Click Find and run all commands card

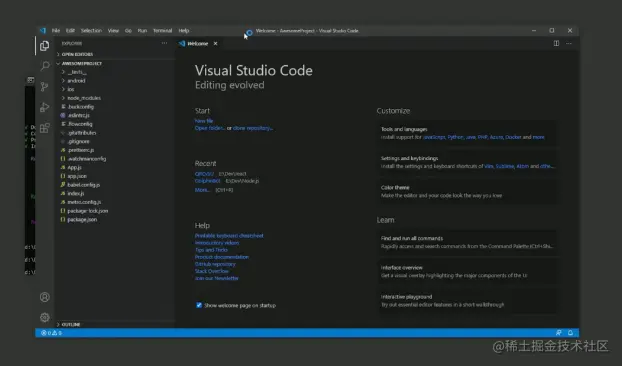[x=467, y=242]
